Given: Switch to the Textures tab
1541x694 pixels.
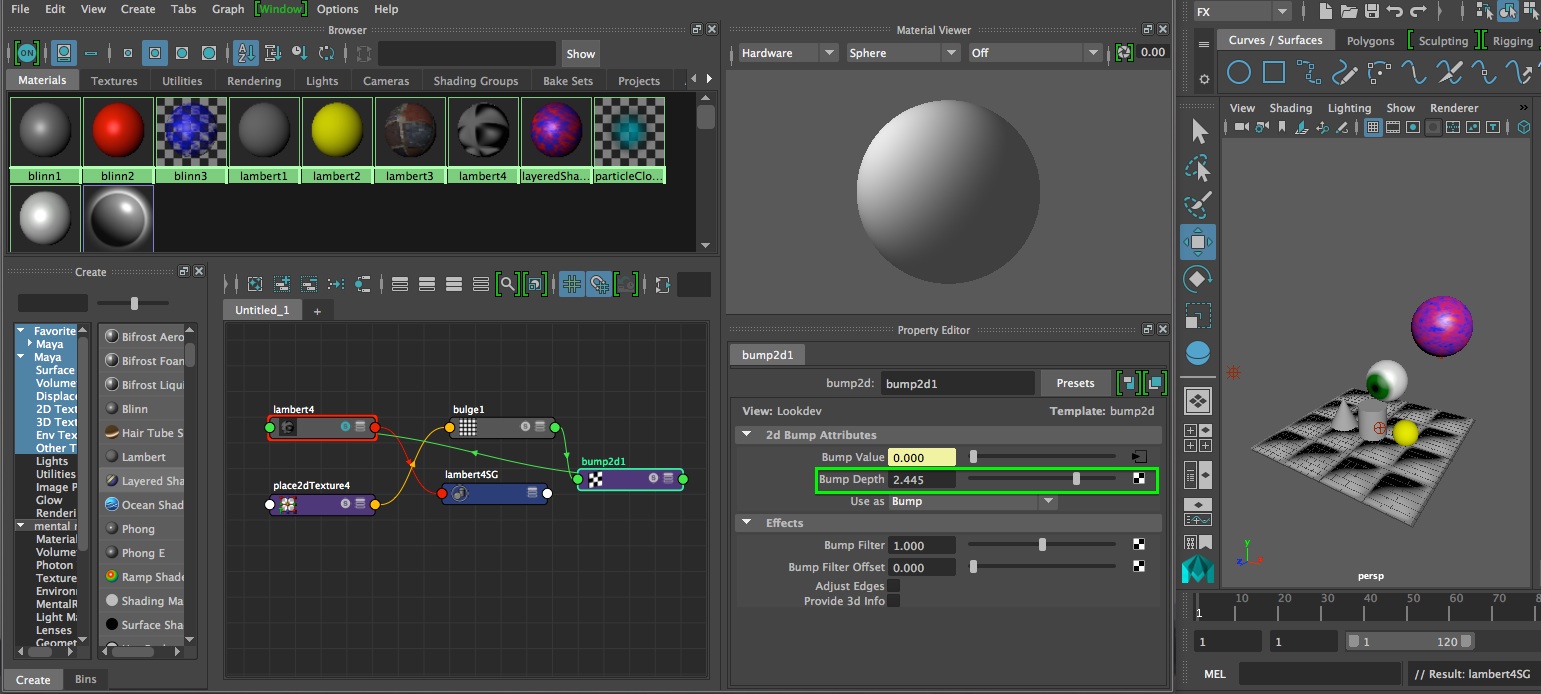Looking at the screenshot, I should tap(114, 81).
